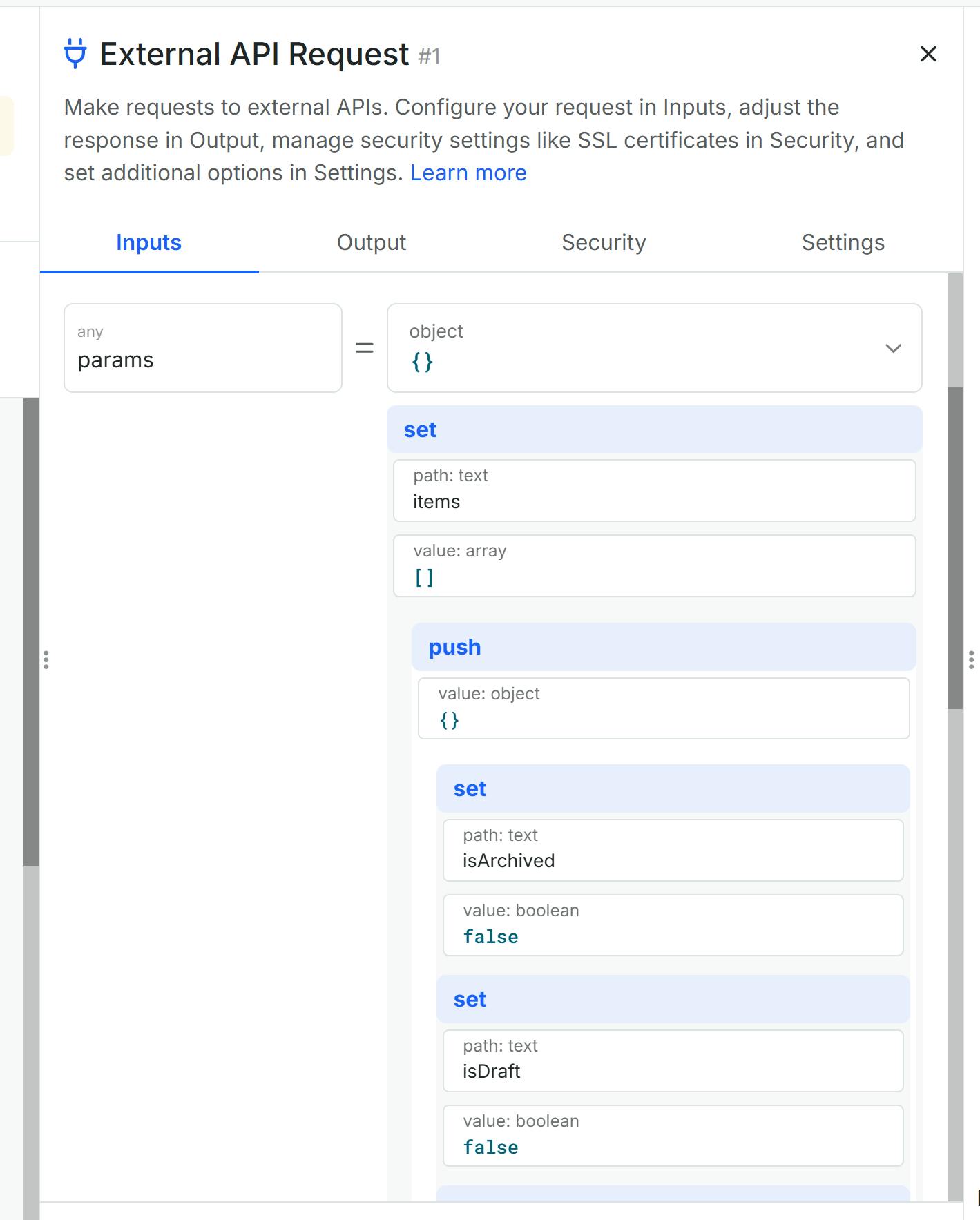Image resolution: width=980 pixels, height=1220 pixels.
Task: Select the Inputs tab
Action: click(x=148, y=242)
